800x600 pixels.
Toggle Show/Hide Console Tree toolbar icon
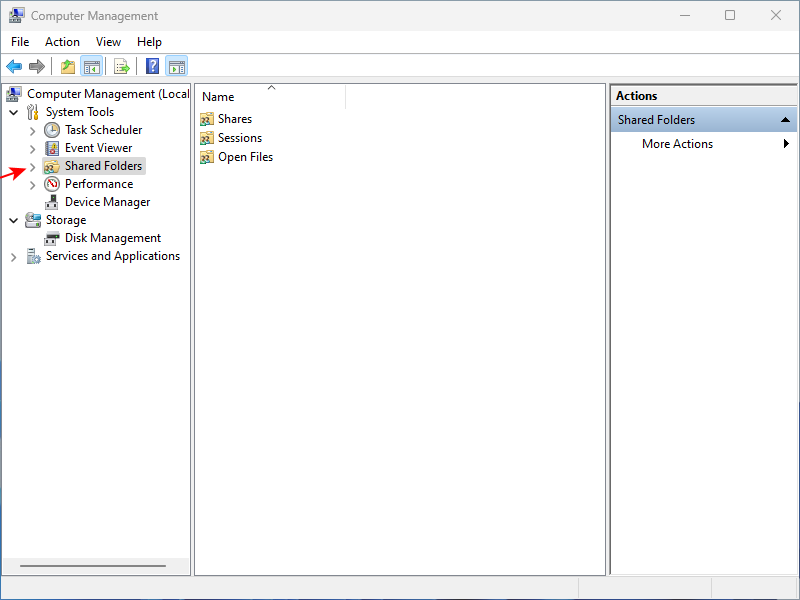click(92, 66)
